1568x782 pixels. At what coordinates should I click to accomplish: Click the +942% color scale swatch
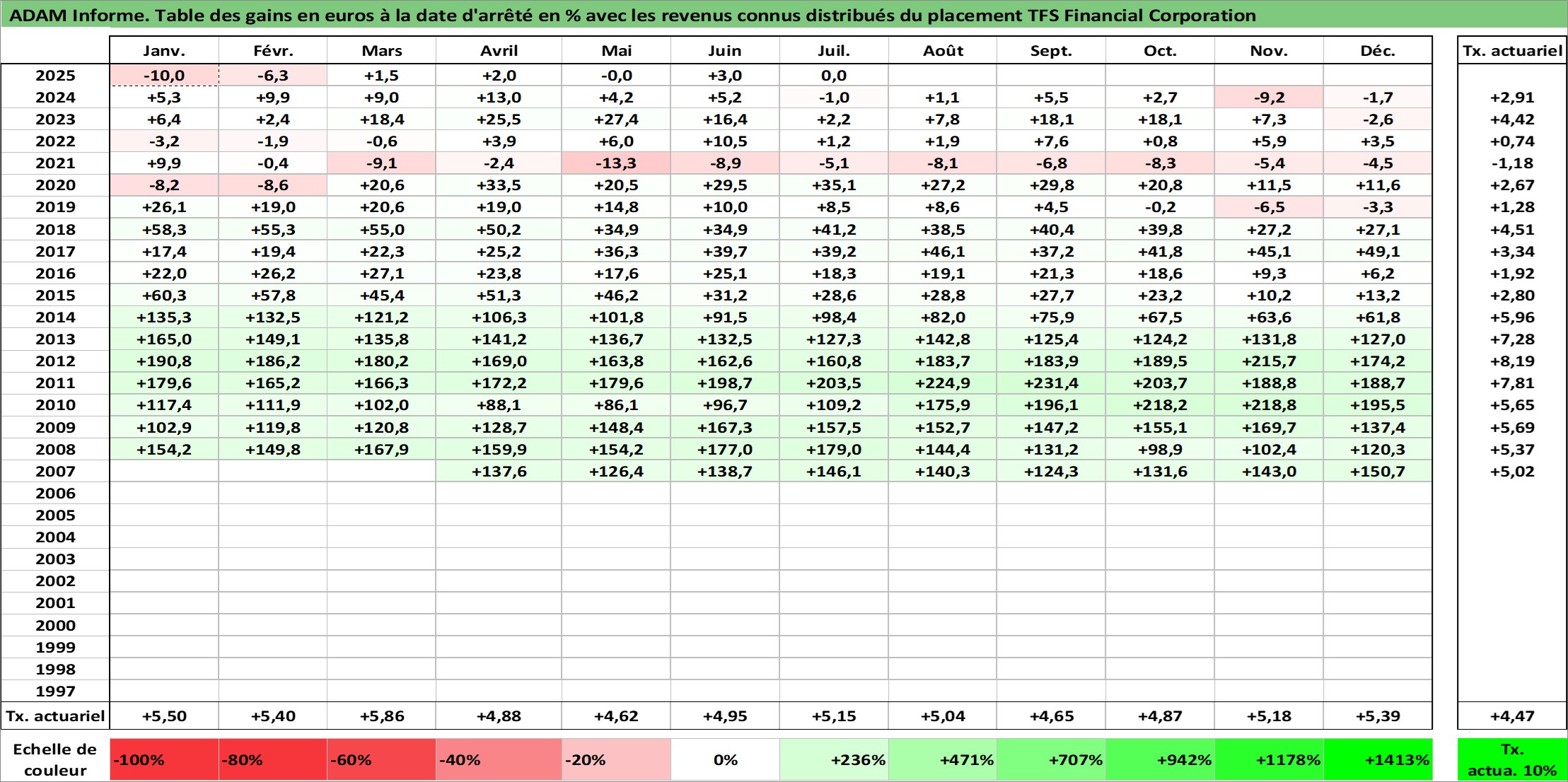pyautogui.click(x=1160, y=760)
